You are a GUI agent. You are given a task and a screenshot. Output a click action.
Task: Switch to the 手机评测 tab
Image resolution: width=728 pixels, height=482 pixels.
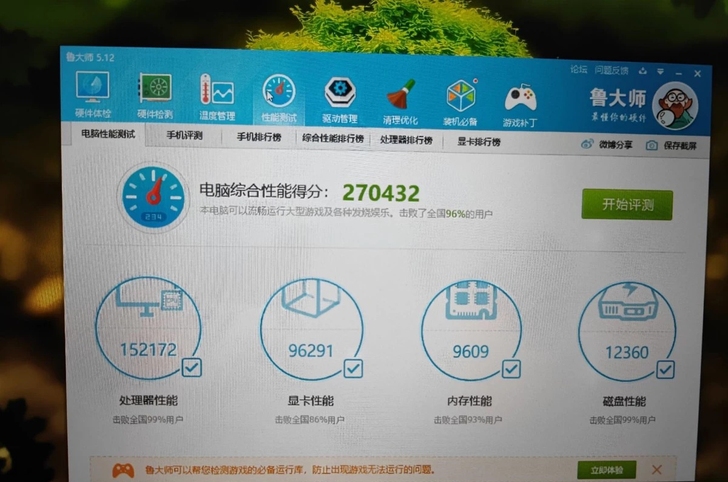[184, 136]
